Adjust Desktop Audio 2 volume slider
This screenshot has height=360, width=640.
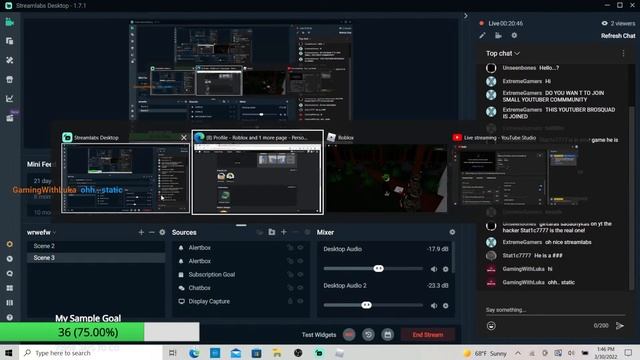[373, 305]
